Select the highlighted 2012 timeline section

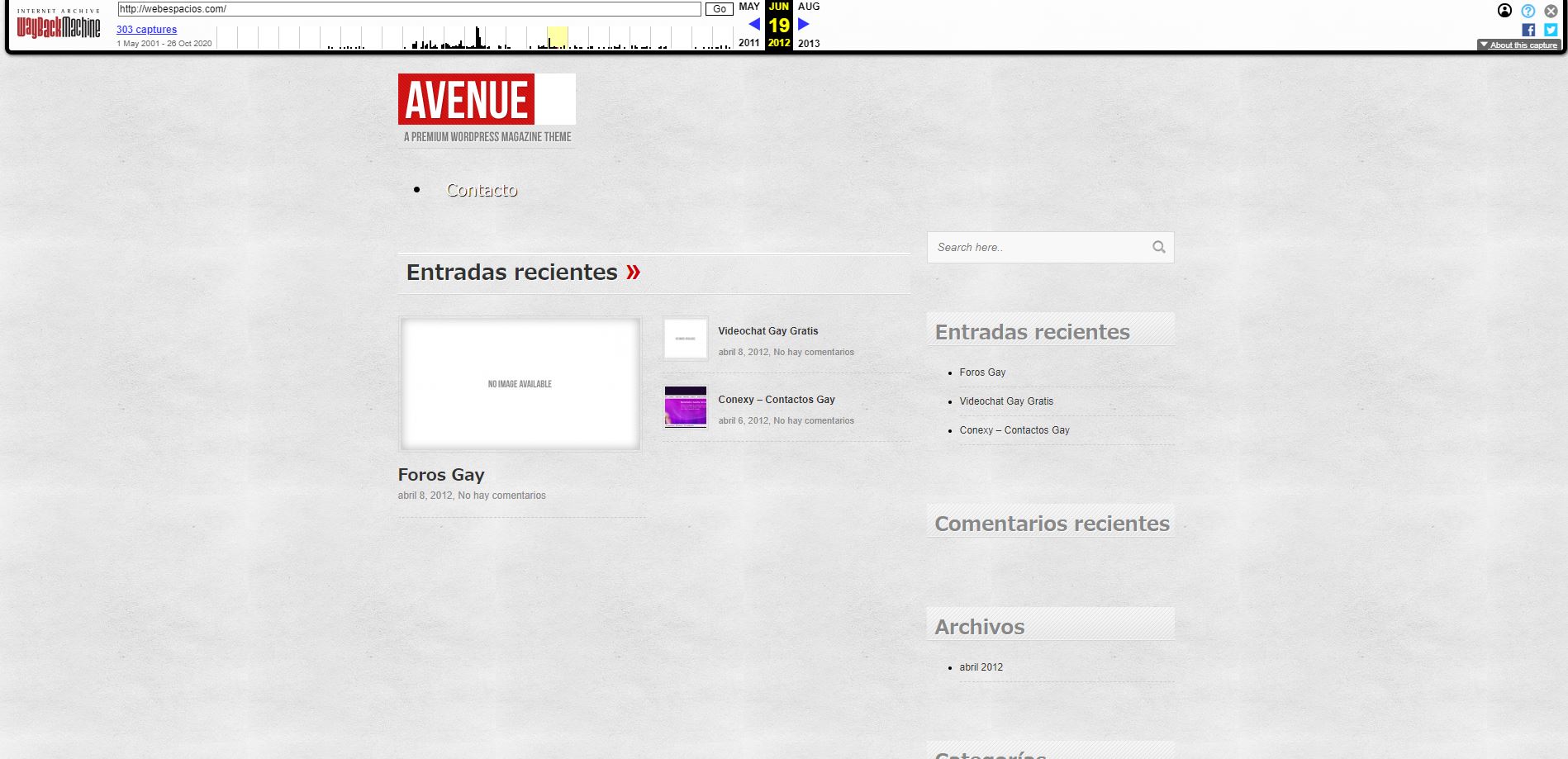click(558, 37)
